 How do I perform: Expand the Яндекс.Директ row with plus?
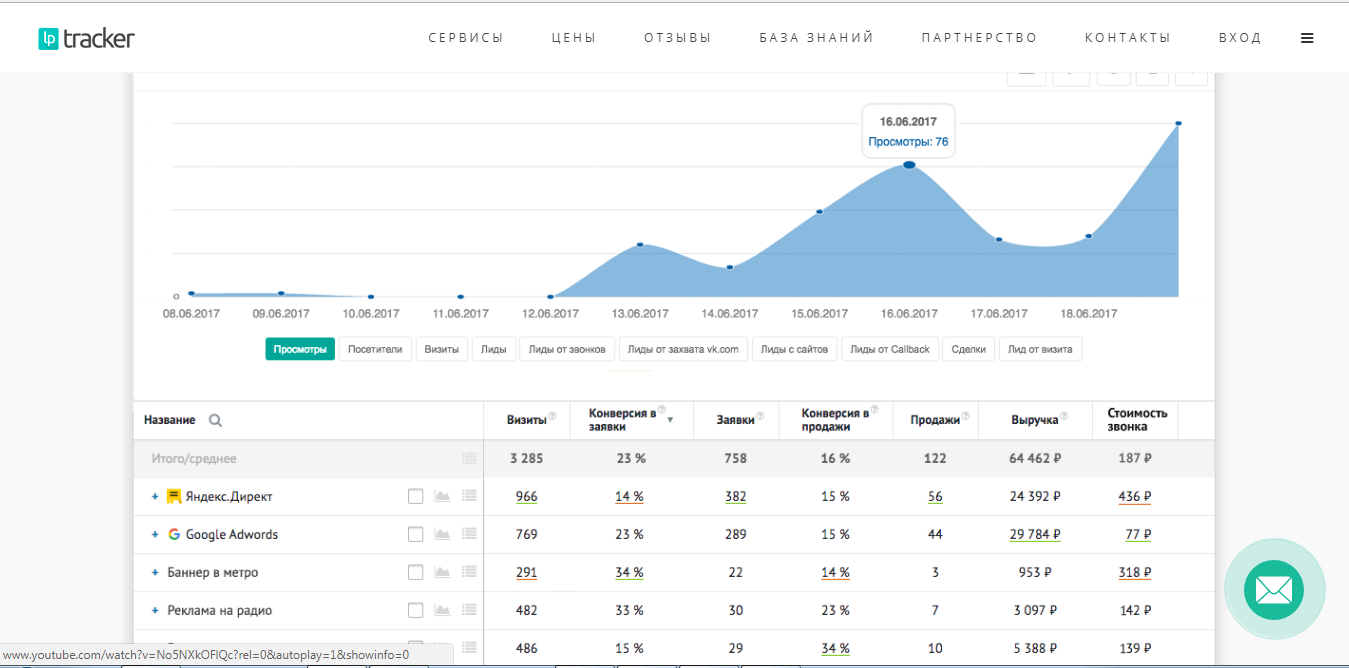coord(155,497)
